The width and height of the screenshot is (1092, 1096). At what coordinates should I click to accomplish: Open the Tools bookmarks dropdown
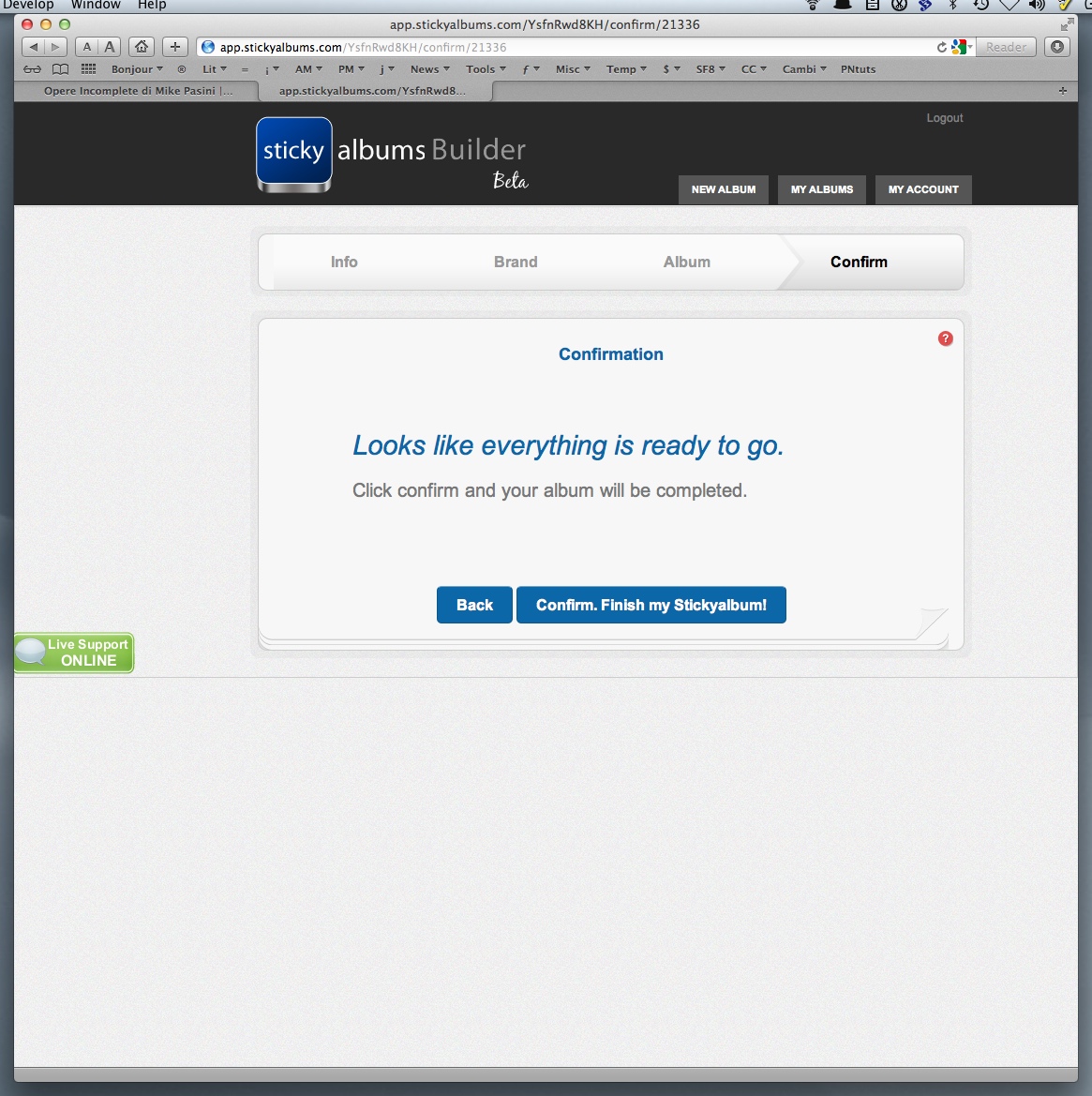click(x=486, y=69)
